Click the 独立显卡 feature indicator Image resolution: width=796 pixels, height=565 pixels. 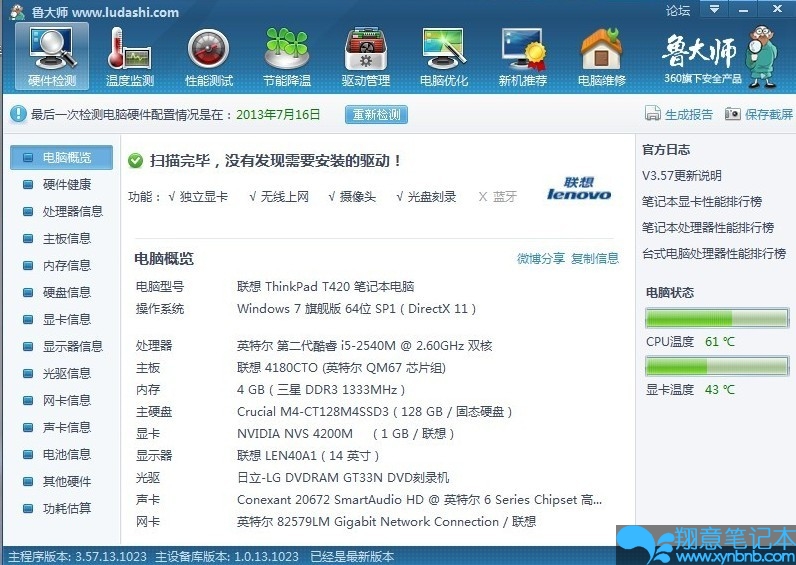point(198,196)
